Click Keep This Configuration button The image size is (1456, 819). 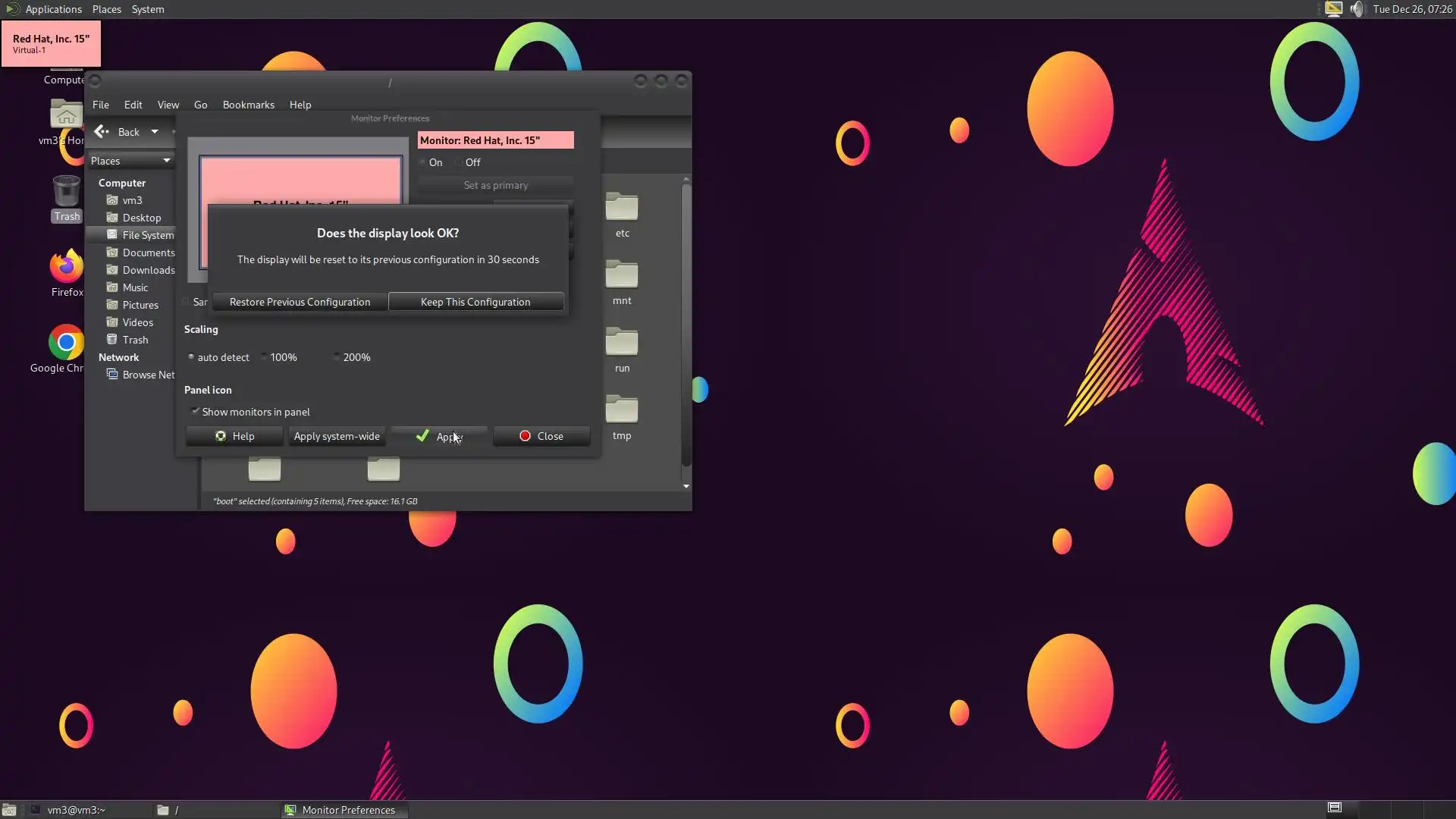(475, 302)
